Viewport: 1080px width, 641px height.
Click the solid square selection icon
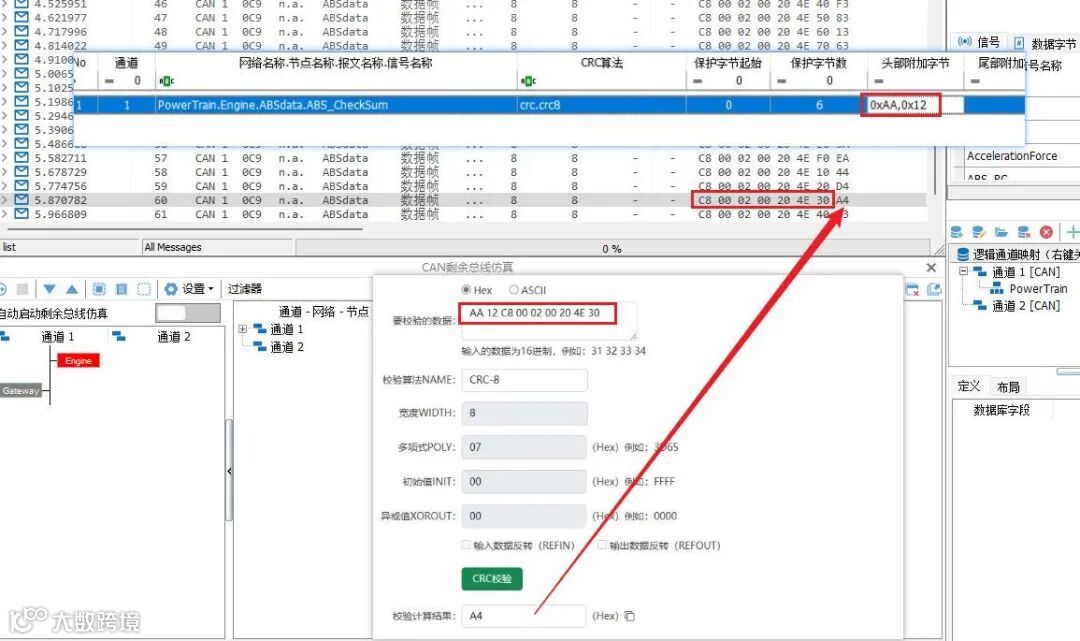[x=121, y=289]
